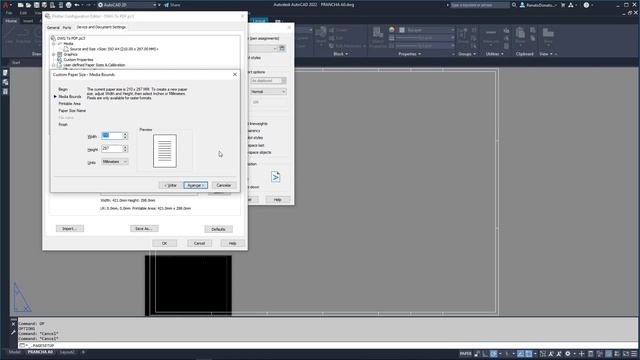Click Help button in Page Setup dialog
This screenshot has height=360, width=640.
click(278, 200)
